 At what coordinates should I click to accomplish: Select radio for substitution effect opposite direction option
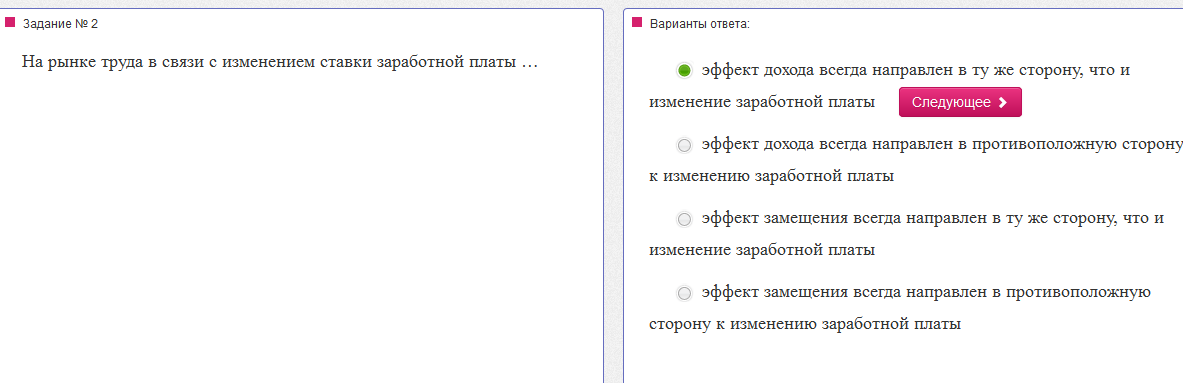pos(684,293)
